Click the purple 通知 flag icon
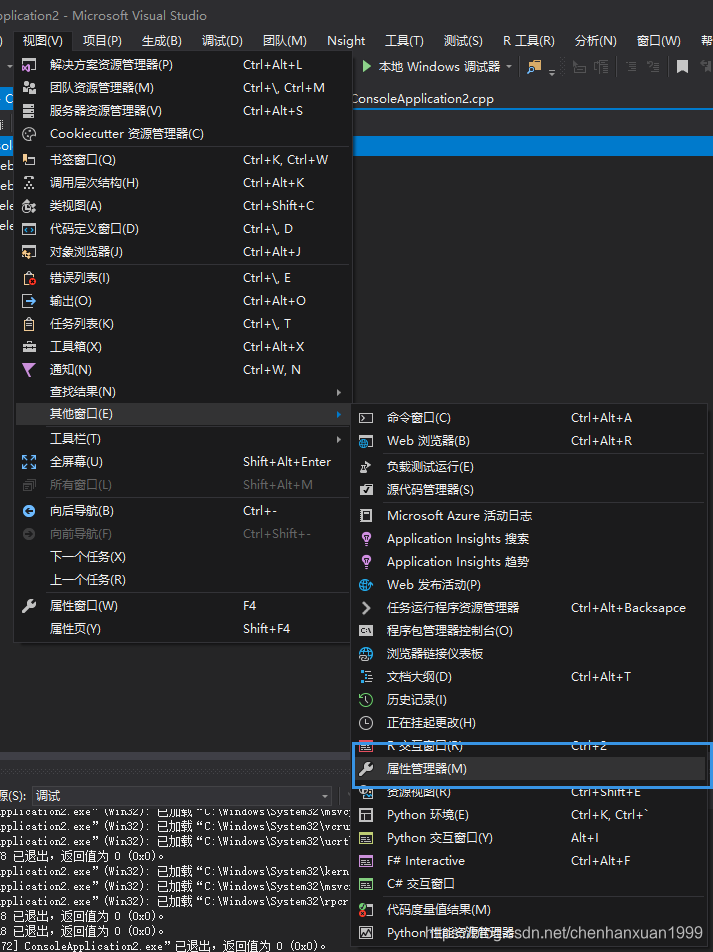713x952 pixels. (29, 370)
